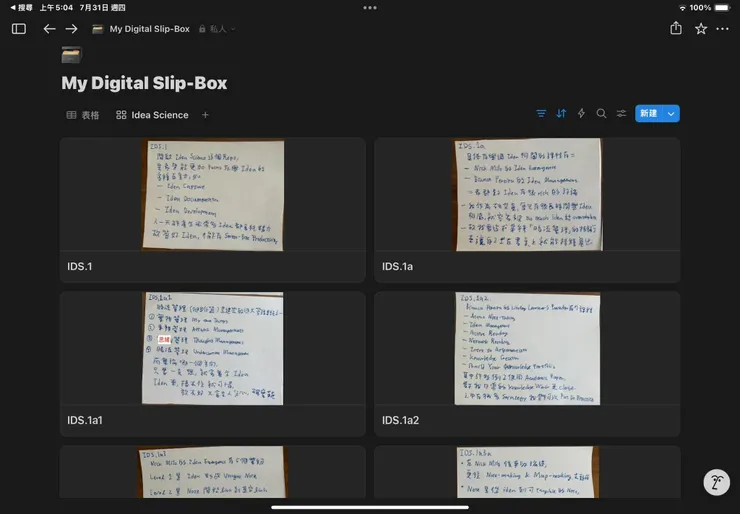This screenshot has width=740, height=514.
Task: Open the sort arrows icon
Action: [561, 113]
